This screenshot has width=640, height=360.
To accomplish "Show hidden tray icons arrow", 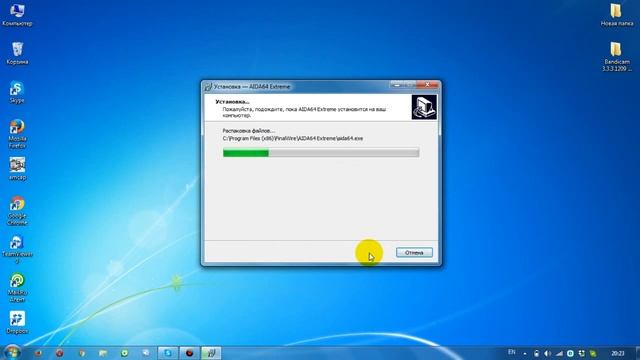I will [525, 354].
